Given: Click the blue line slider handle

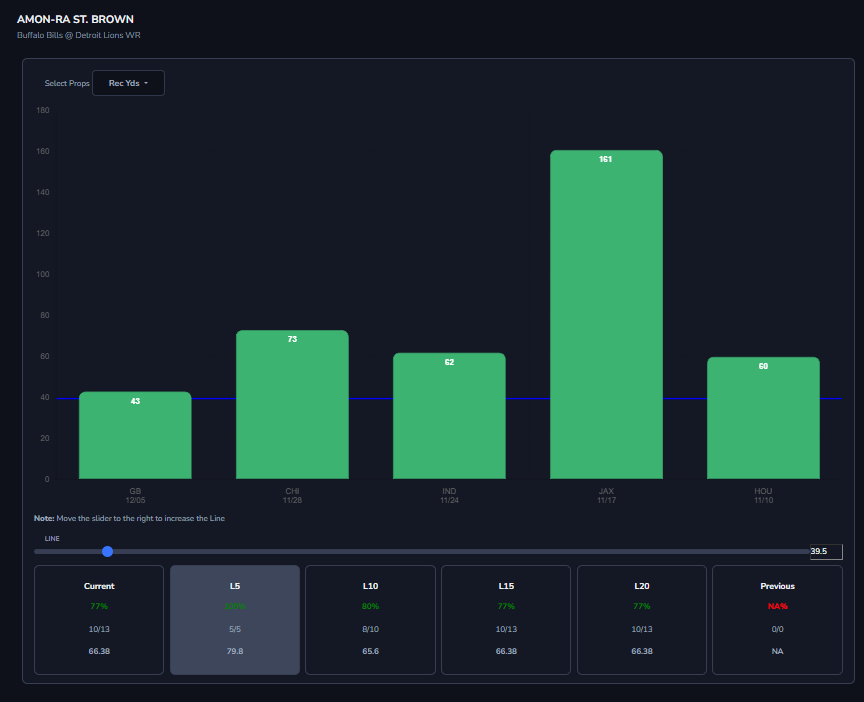Looking at the screenshot, I should coord(107,552).
